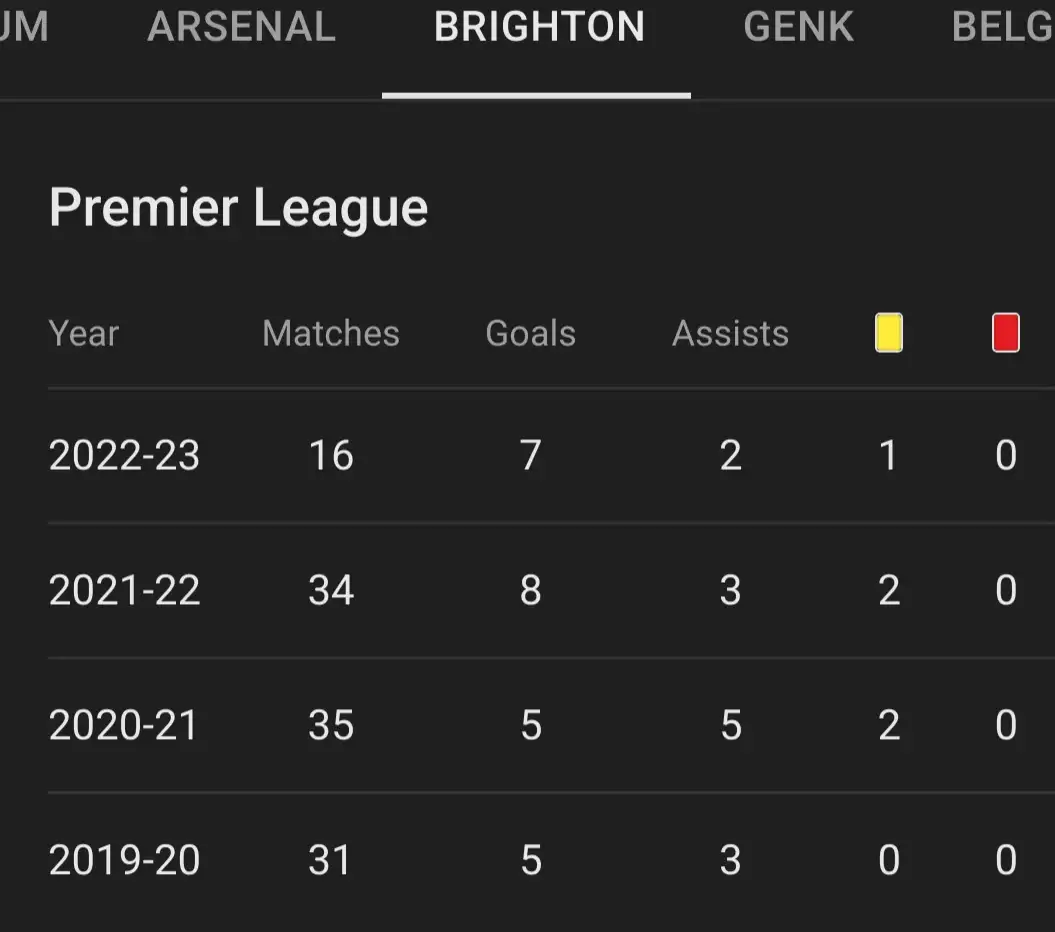1055x932 pixels.
Task: Click the Assists column header
Action: coord(730,334)
